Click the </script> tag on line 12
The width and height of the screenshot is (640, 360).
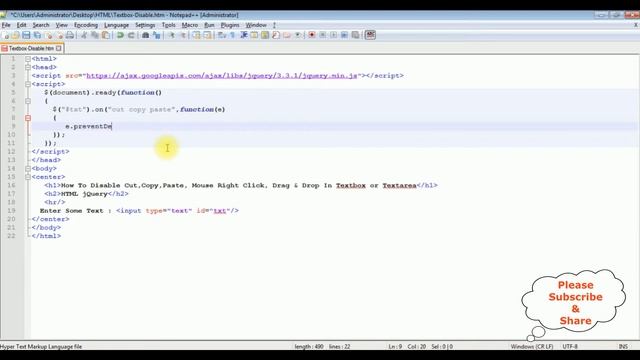[x=51, y=151]
